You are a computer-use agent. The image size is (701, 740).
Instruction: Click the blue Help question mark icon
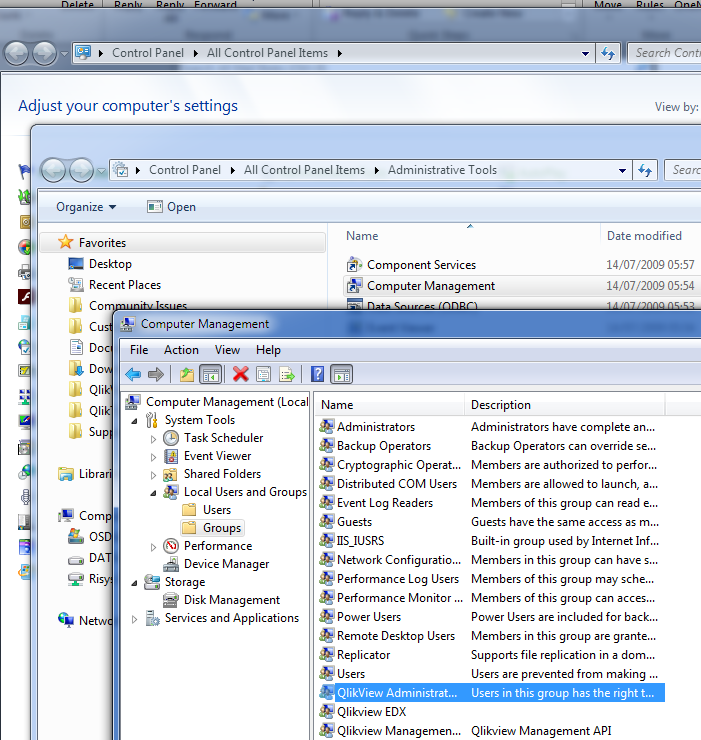[317, 374]
